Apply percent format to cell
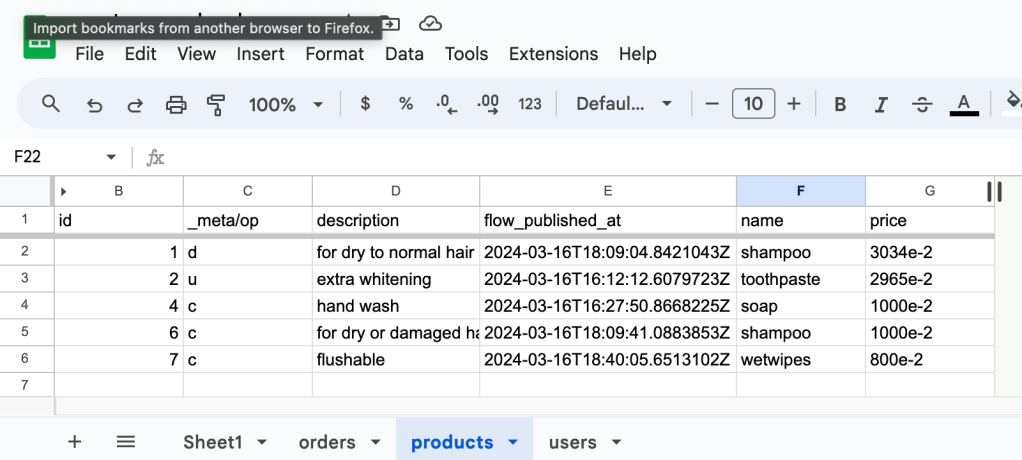 [406, 104]
